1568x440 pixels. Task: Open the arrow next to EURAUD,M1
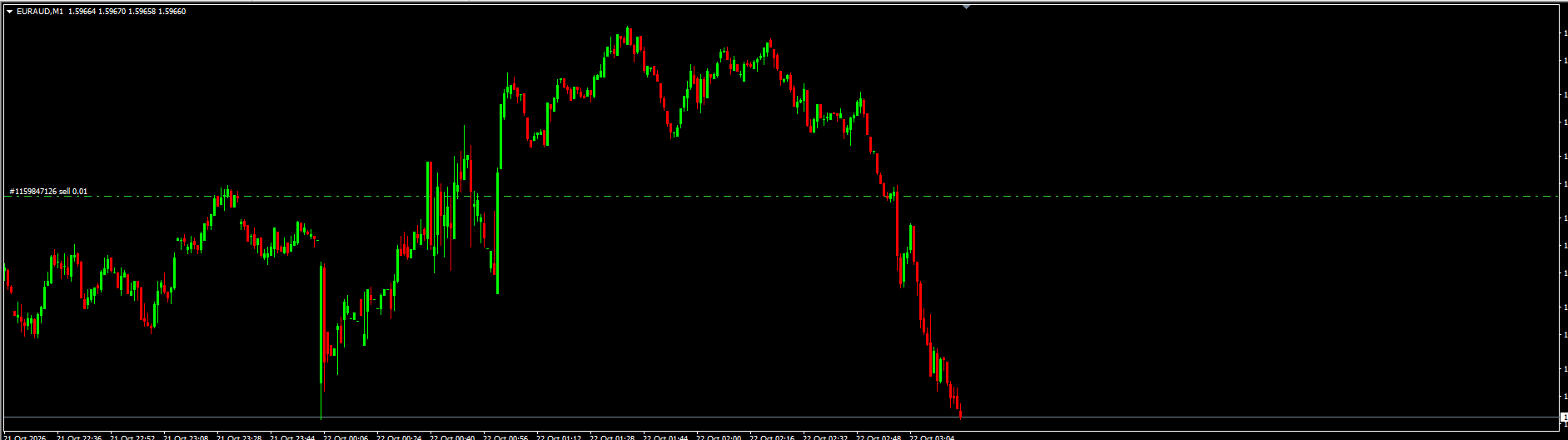(x=9, y=12)
